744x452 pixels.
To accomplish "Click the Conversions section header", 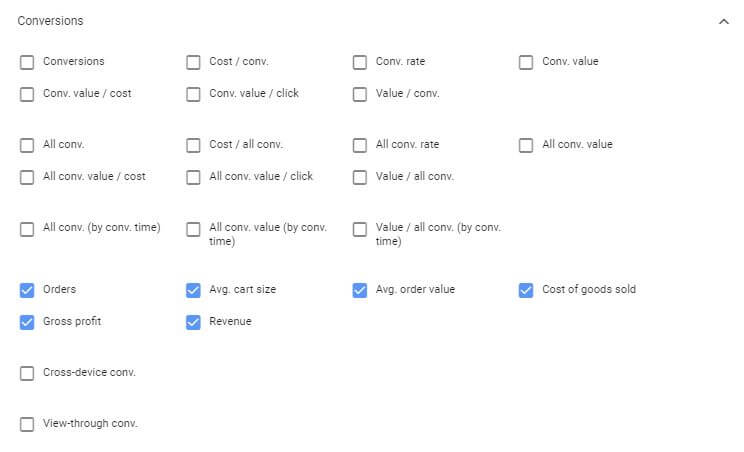I will click(51, 21).
